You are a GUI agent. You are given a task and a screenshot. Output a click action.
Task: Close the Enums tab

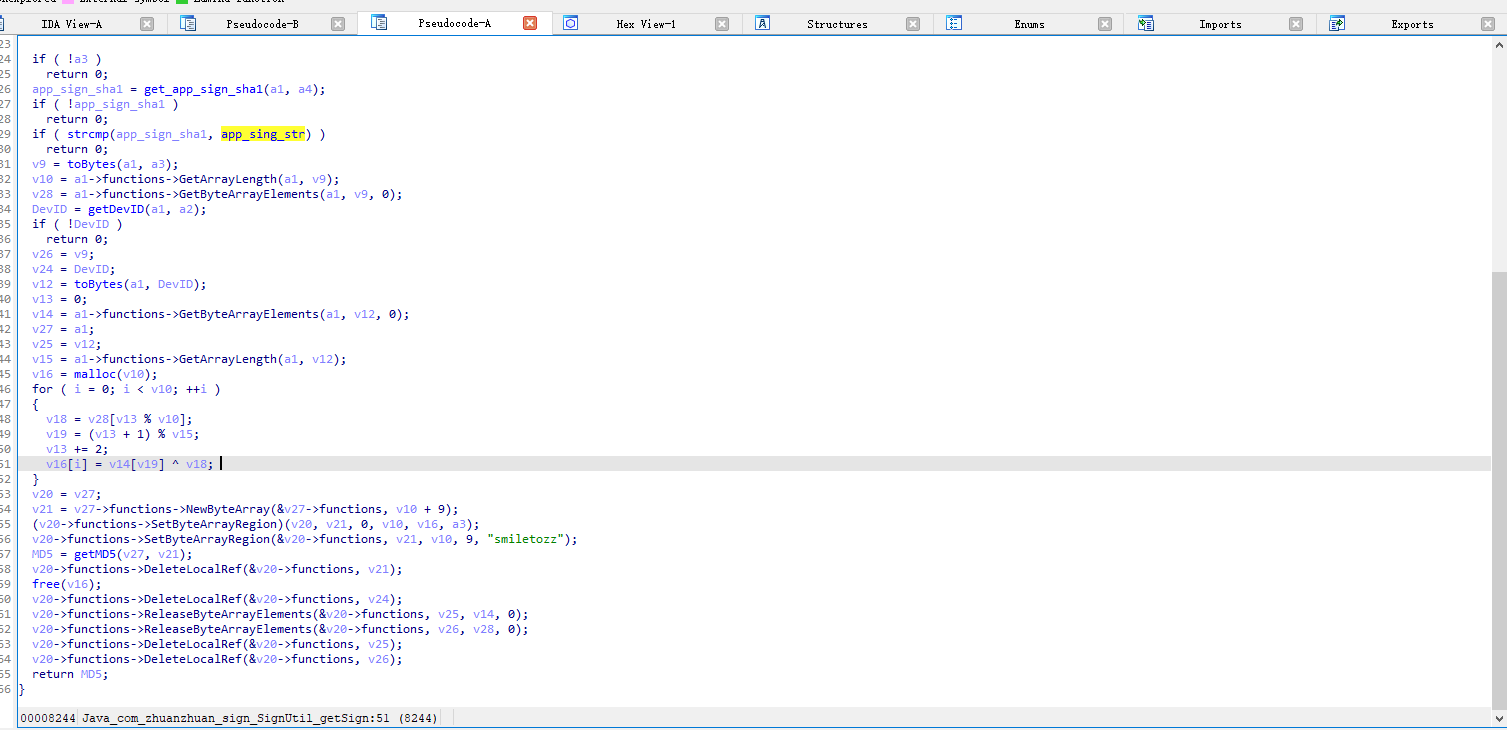coord(1105,24)
